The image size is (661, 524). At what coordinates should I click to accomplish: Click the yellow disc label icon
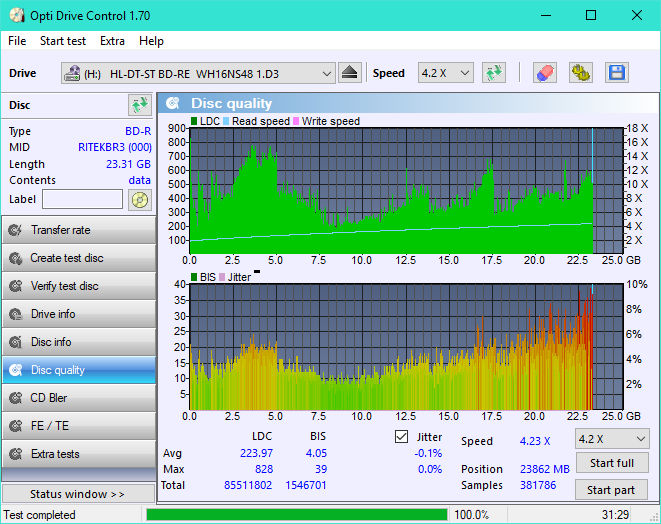pyautogui.click(x=140, y=200)
